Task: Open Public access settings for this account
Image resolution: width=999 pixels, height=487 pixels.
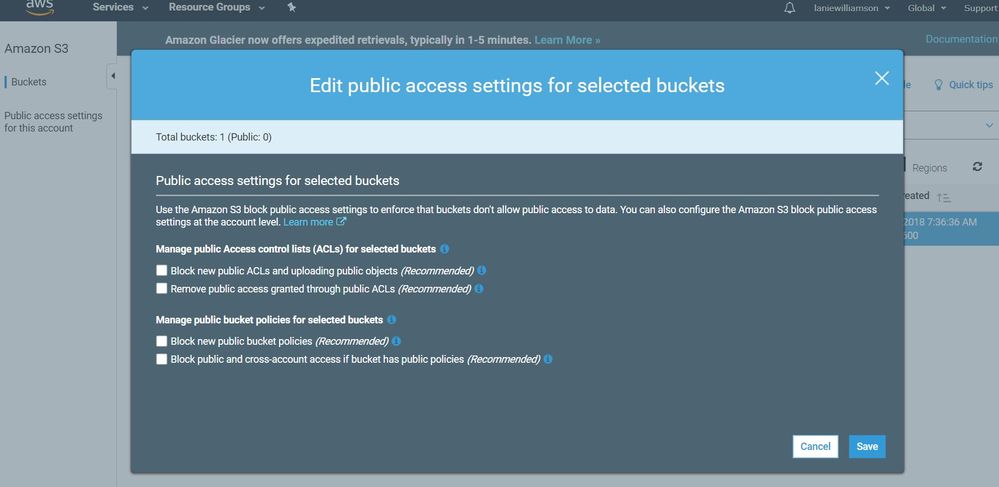Action: (x=53, y=122)
